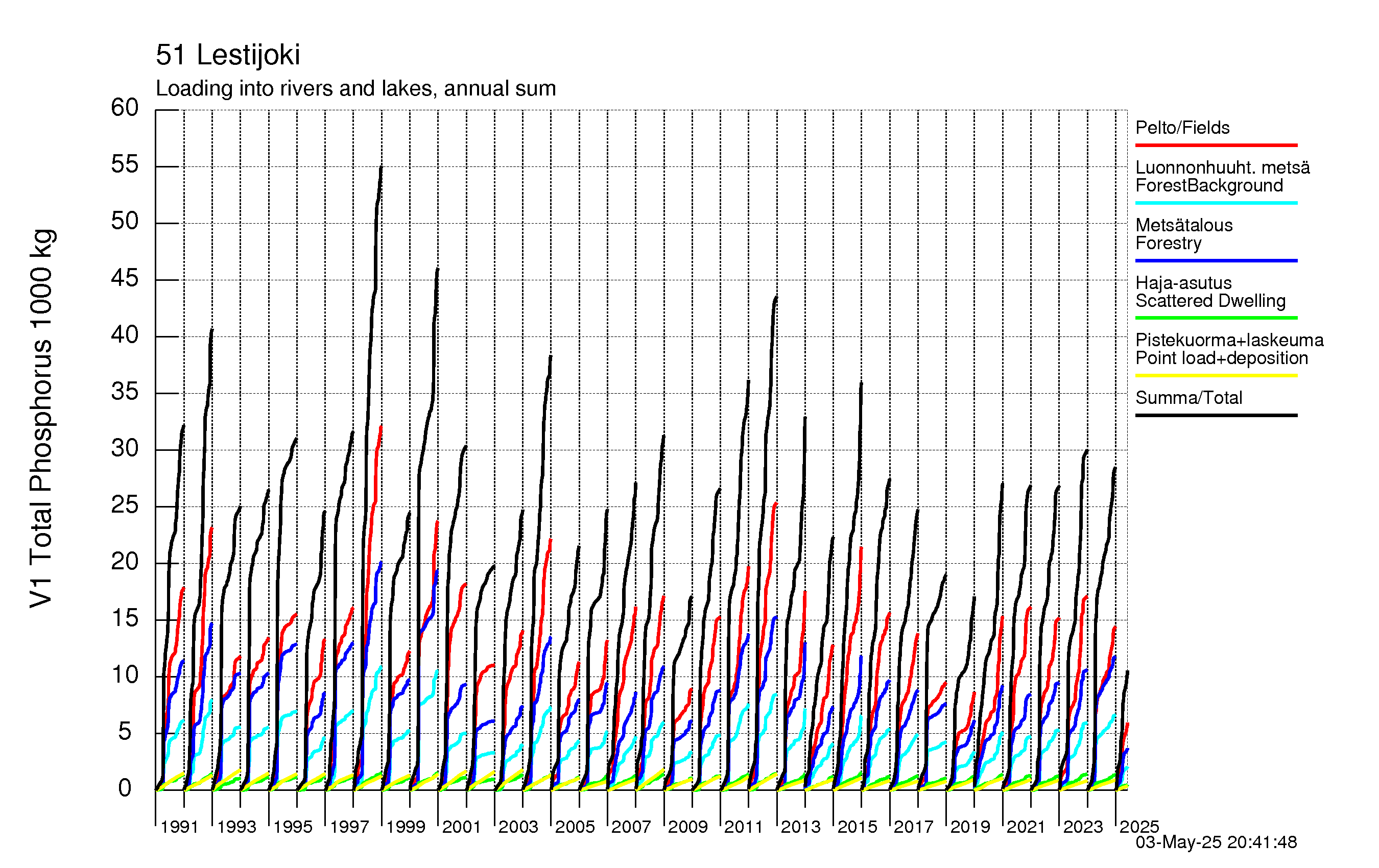1379x868 pixels.
Task: Select the "Luonnonhuuht. metsä" legend label
Action: pyautogui.click(x=1223, y=167)
